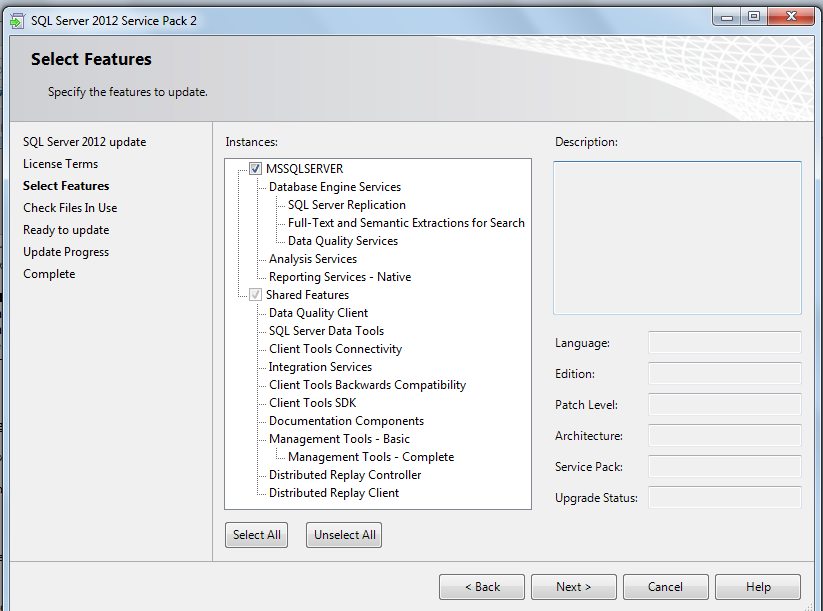Select the Ready to update step

66,230
